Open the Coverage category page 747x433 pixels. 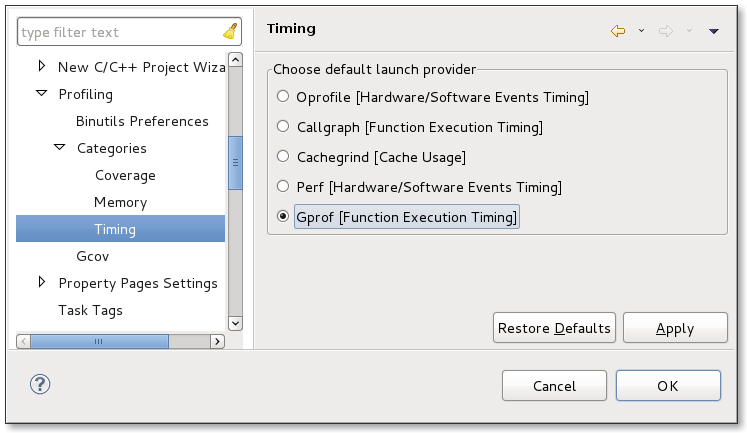(125, 175)
